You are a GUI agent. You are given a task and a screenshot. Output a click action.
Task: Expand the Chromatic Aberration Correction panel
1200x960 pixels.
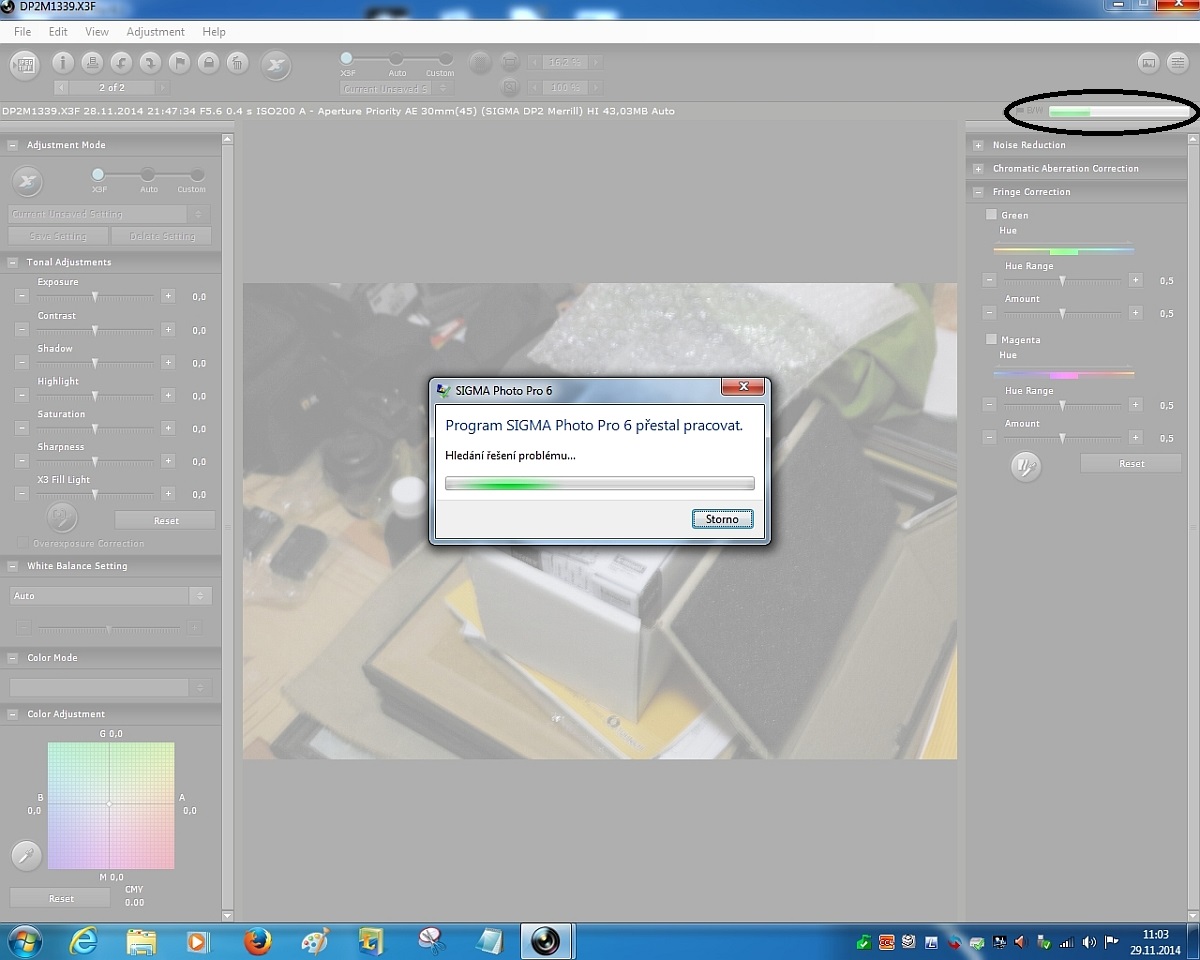click(x=978, y=169)
